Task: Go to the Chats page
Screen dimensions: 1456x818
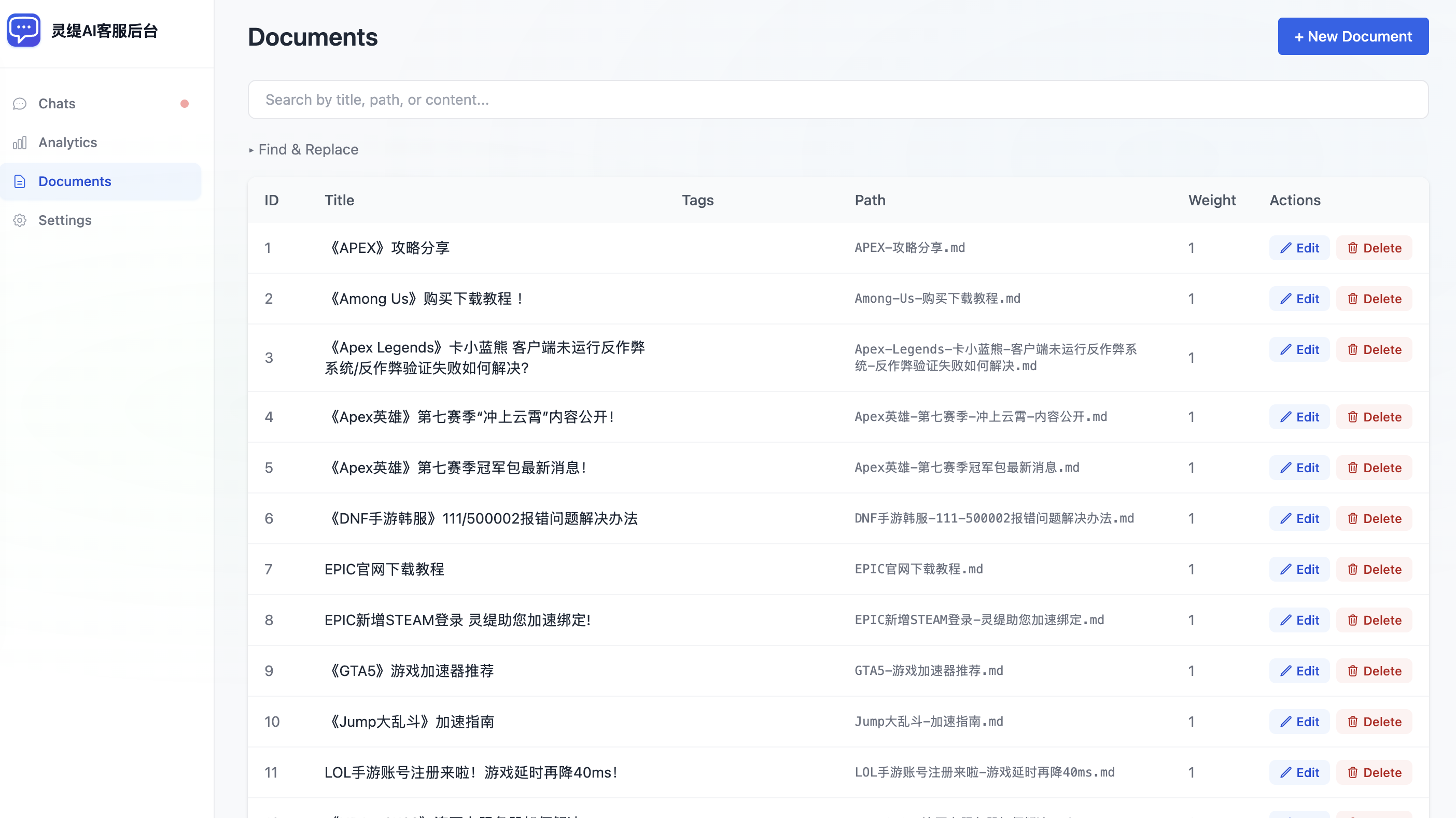Action: coord(57,104)
